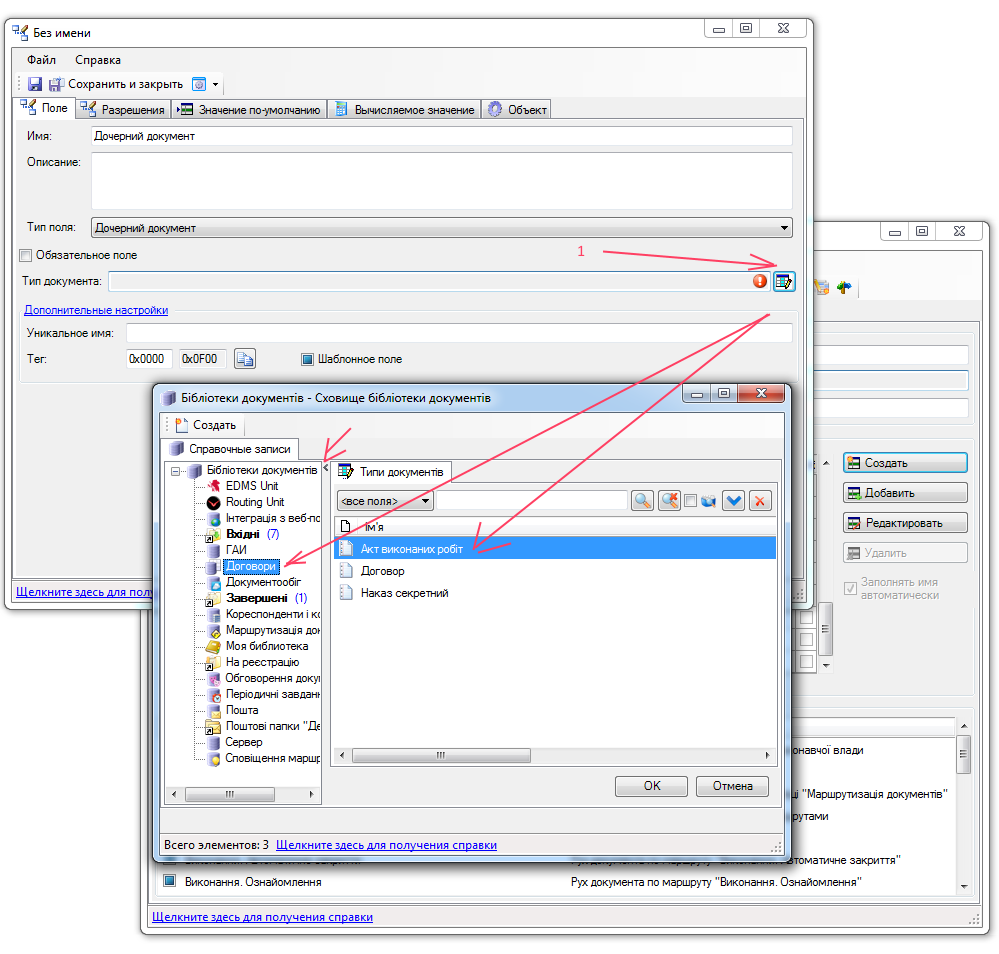Screen dimensions: 999x954
Task: Open the <все поля> filter dropdown
Action: [385, 501]
